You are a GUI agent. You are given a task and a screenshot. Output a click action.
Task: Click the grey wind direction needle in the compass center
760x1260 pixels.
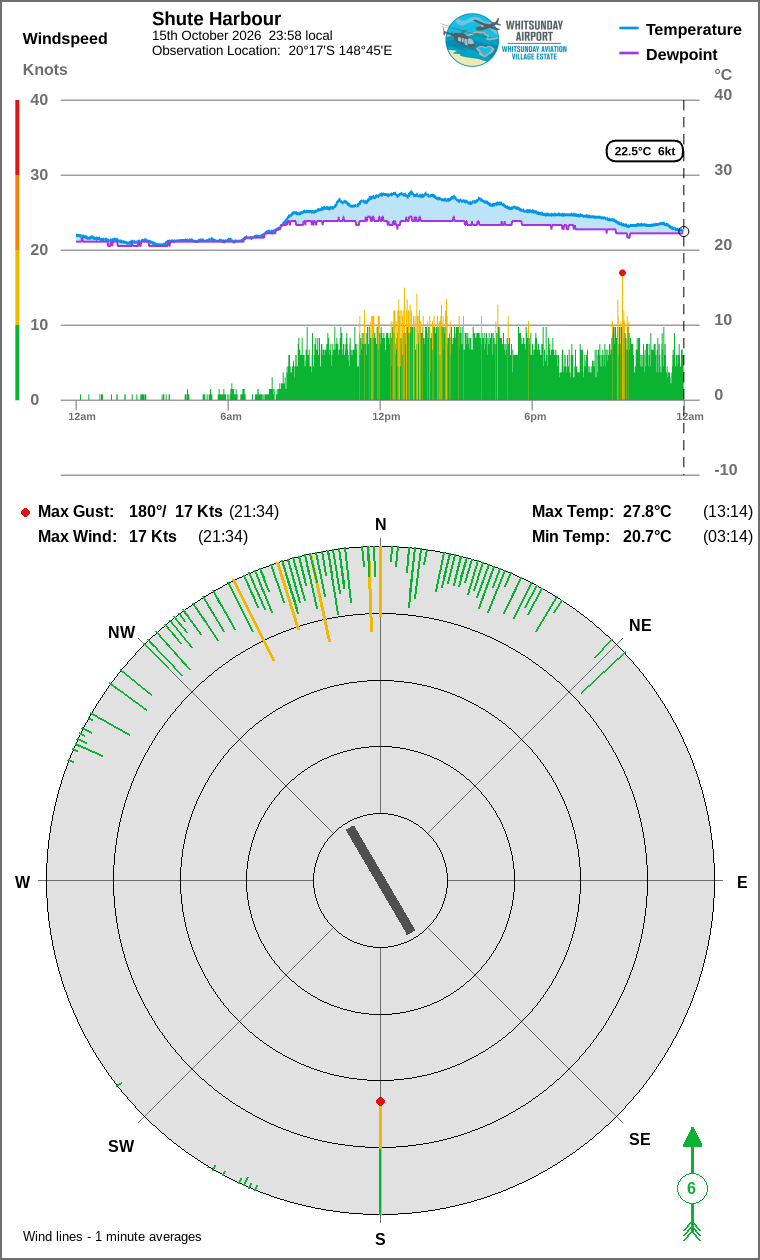380,880
